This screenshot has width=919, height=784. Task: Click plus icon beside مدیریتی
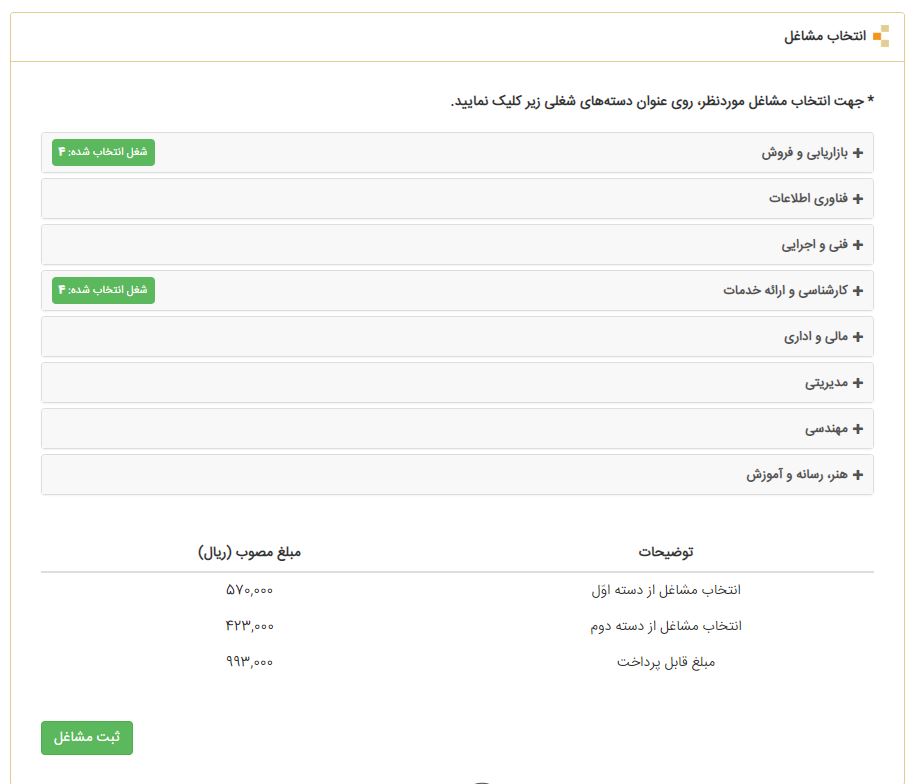click(x=858, y=383)
